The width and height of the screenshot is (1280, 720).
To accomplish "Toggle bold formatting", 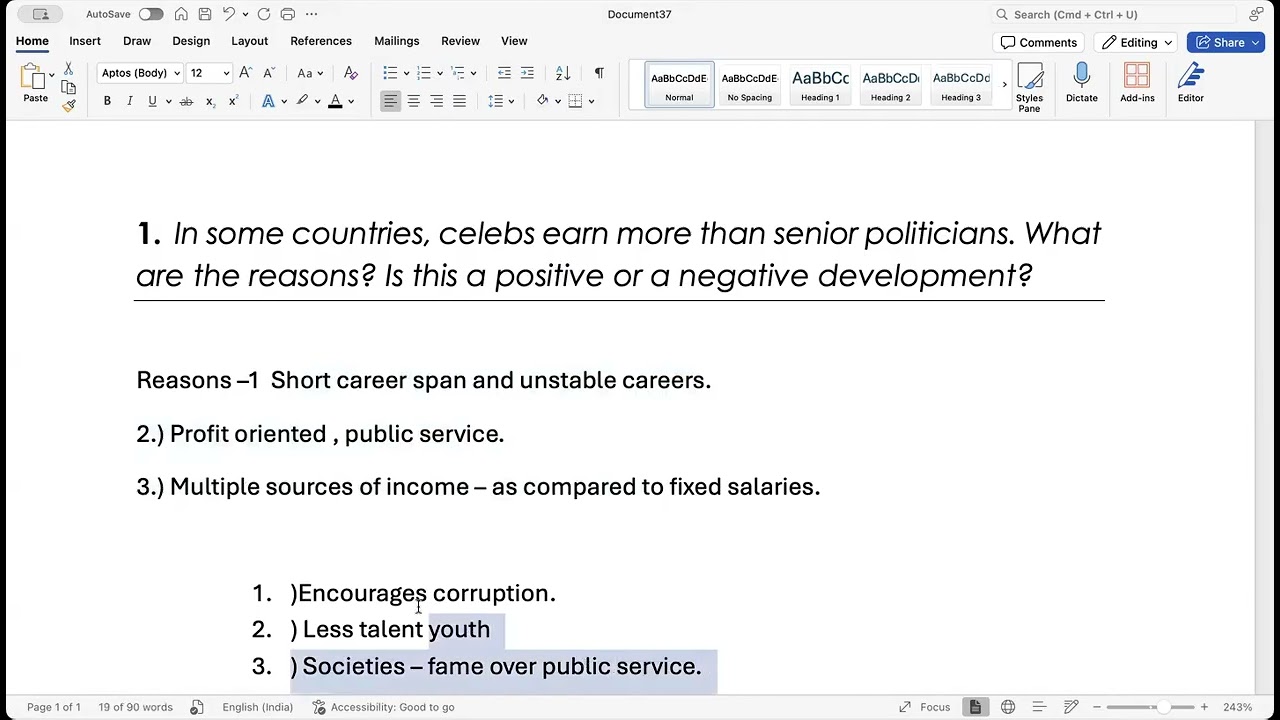I will (x=107, y=101).
